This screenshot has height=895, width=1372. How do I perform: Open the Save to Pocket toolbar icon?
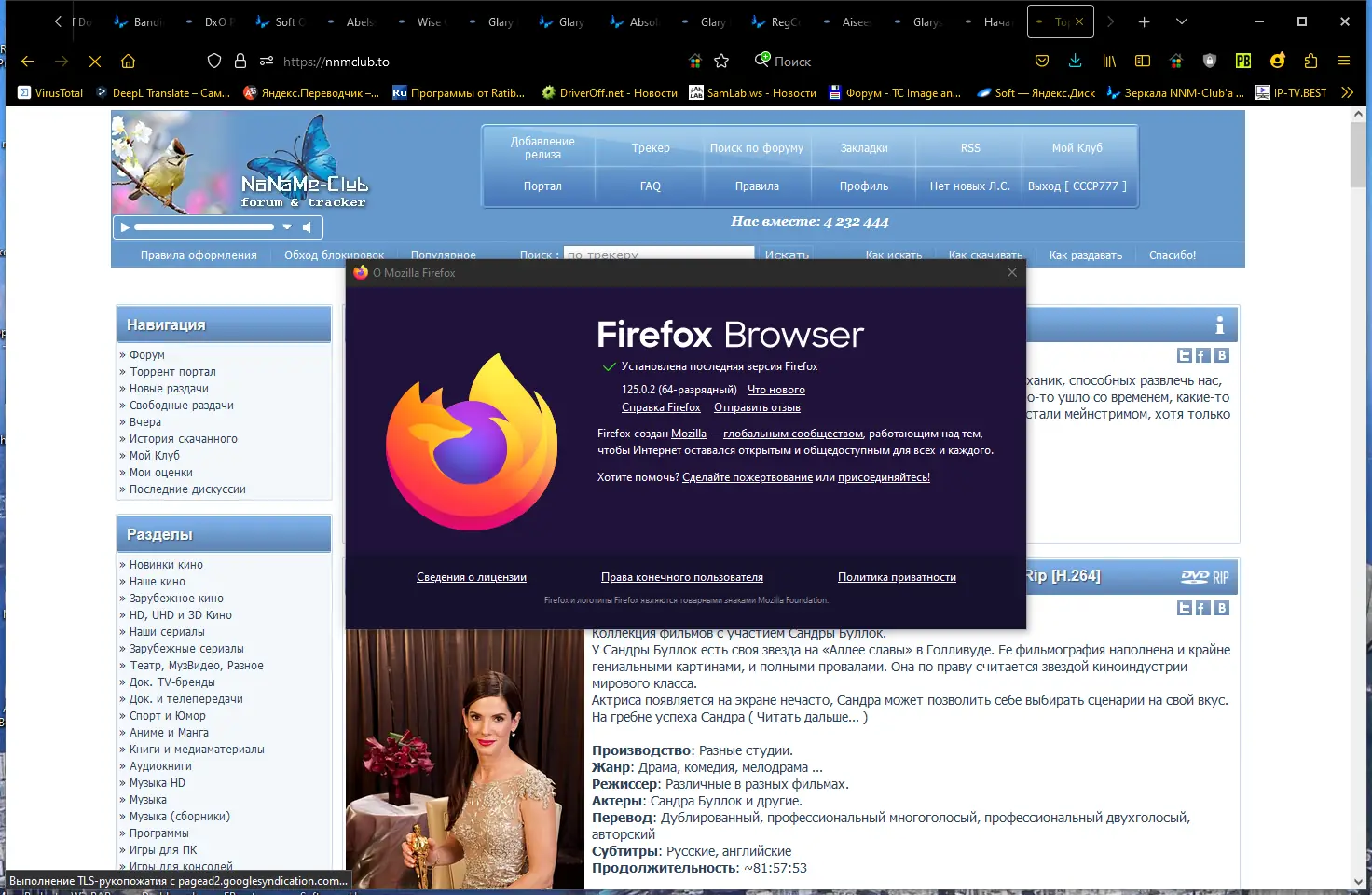[x=1042, y=62]
